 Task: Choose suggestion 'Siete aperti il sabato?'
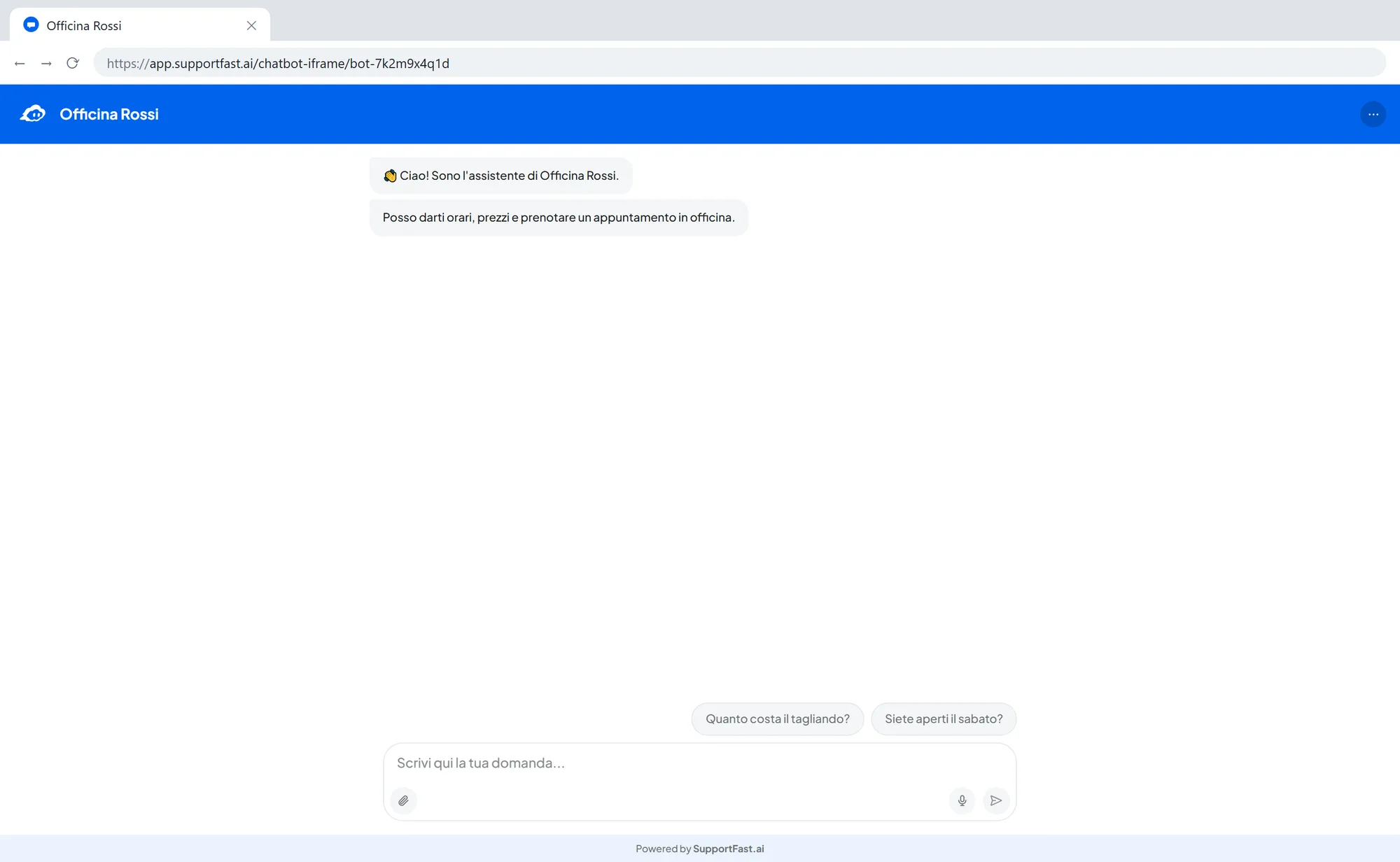[944, 719]
